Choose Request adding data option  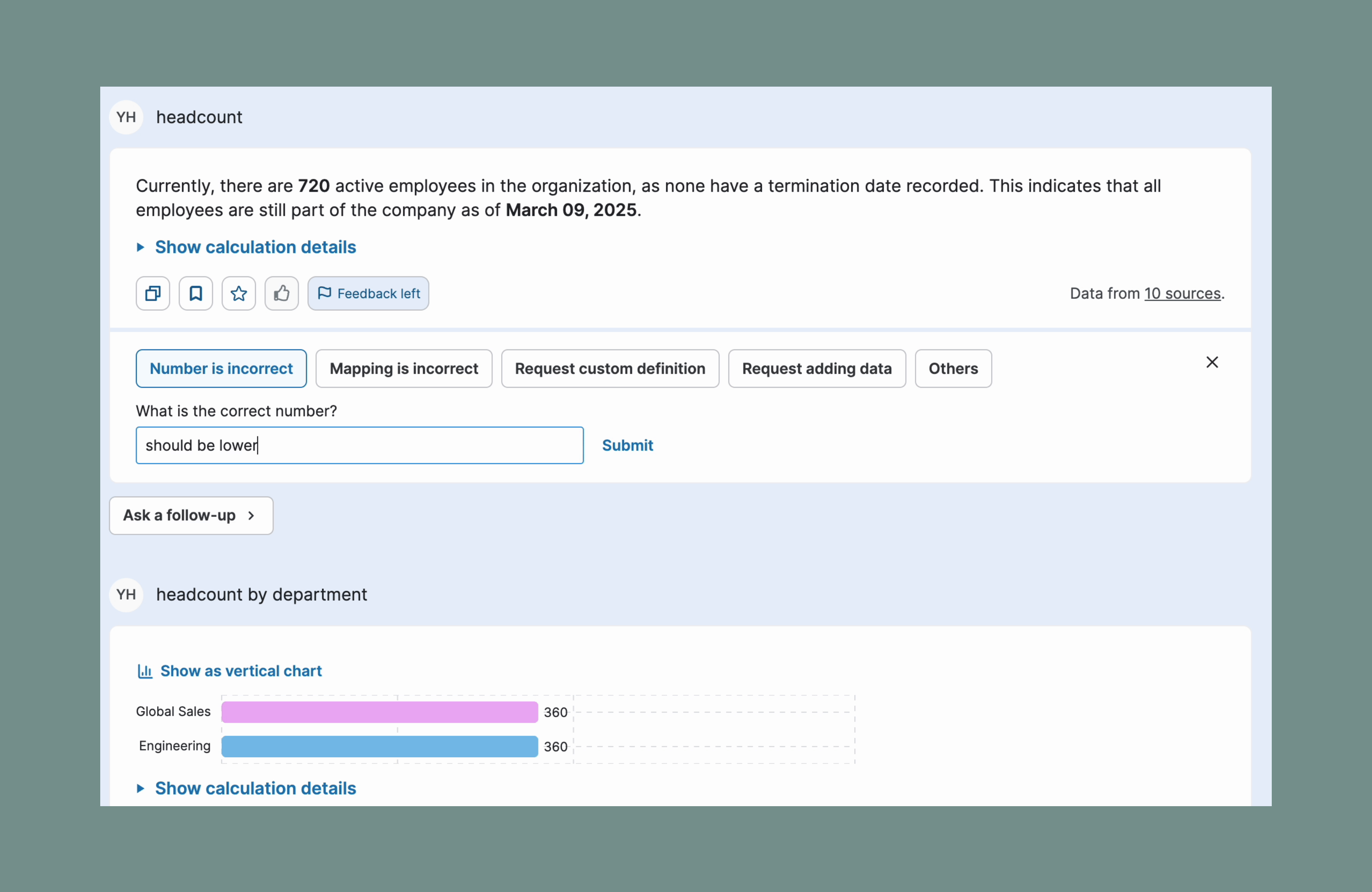point(816,369)
